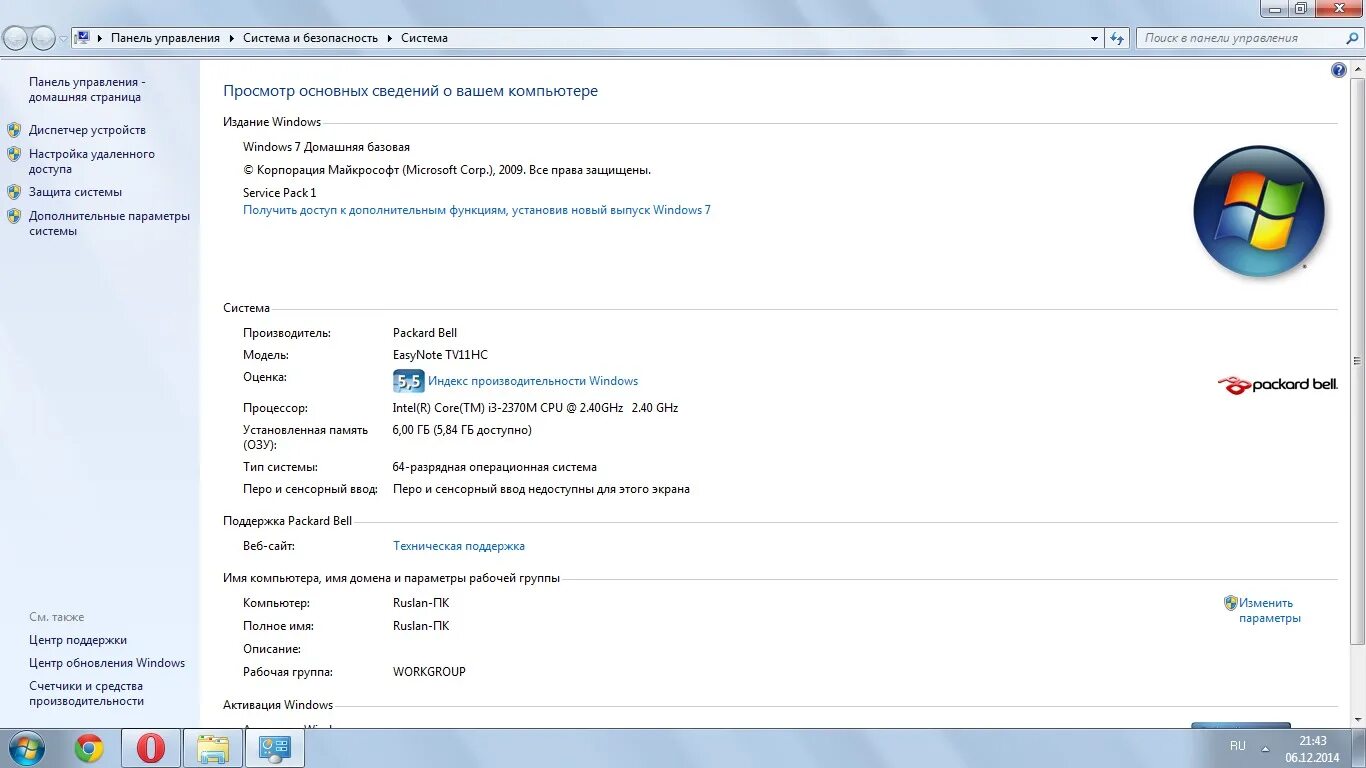This screenshot has height=768, width=1366.
Task: Click the scrollbar down arrow
Action: [1357, 719]
